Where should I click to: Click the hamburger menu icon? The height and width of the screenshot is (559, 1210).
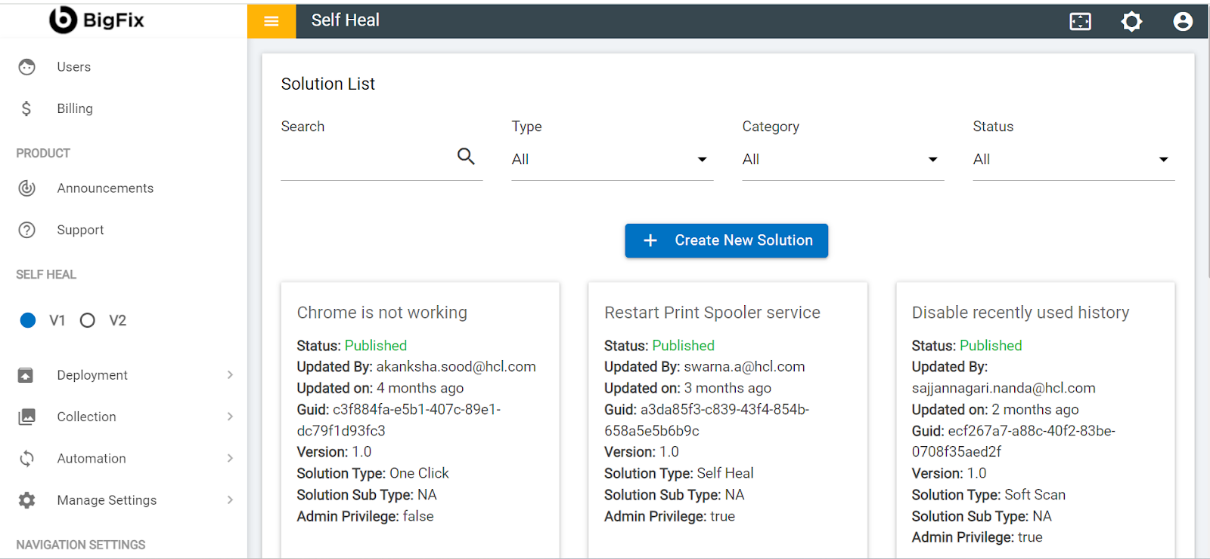click(x=271, y=21)
